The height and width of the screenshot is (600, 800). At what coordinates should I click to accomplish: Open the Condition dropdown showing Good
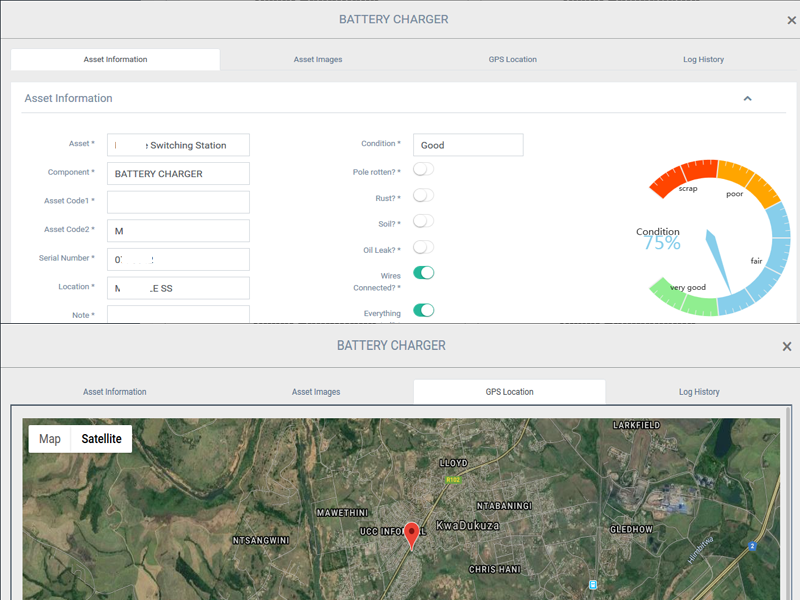tap(468, 145)
